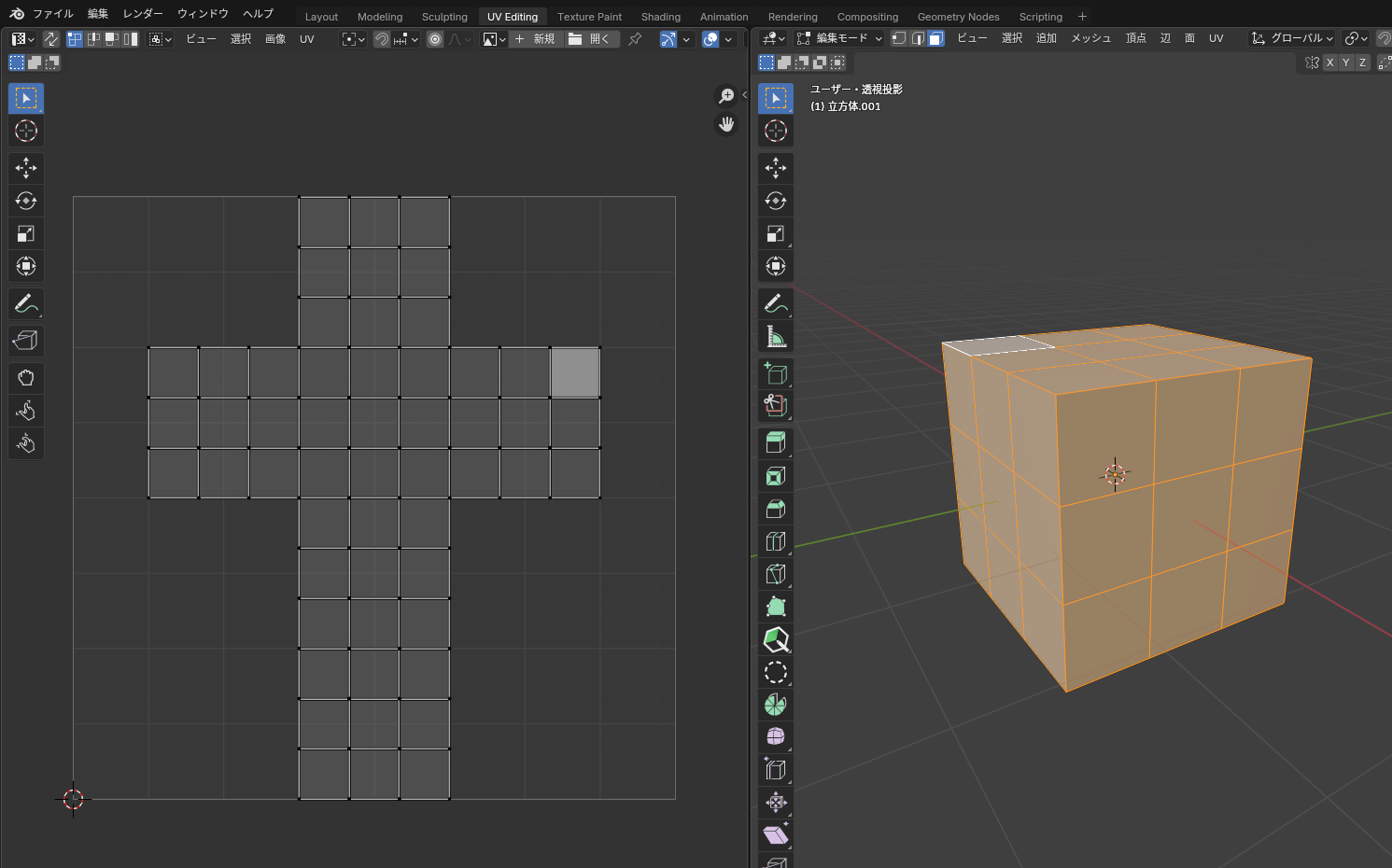The height and width of the screenshot is (868, 1392).
Task: Switch 3D viewport to edge select mode
Action: [x=918, y=38]
